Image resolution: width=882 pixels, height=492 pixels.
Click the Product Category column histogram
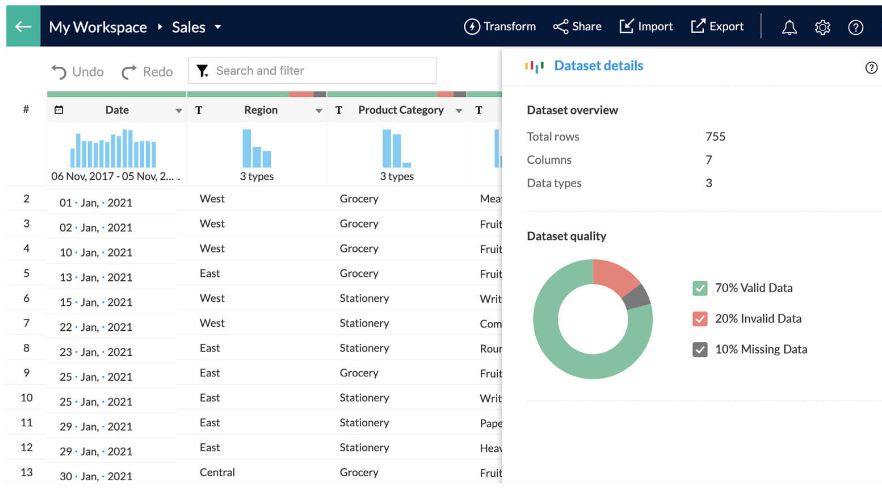pyautogui.click(x=397, y=148)
